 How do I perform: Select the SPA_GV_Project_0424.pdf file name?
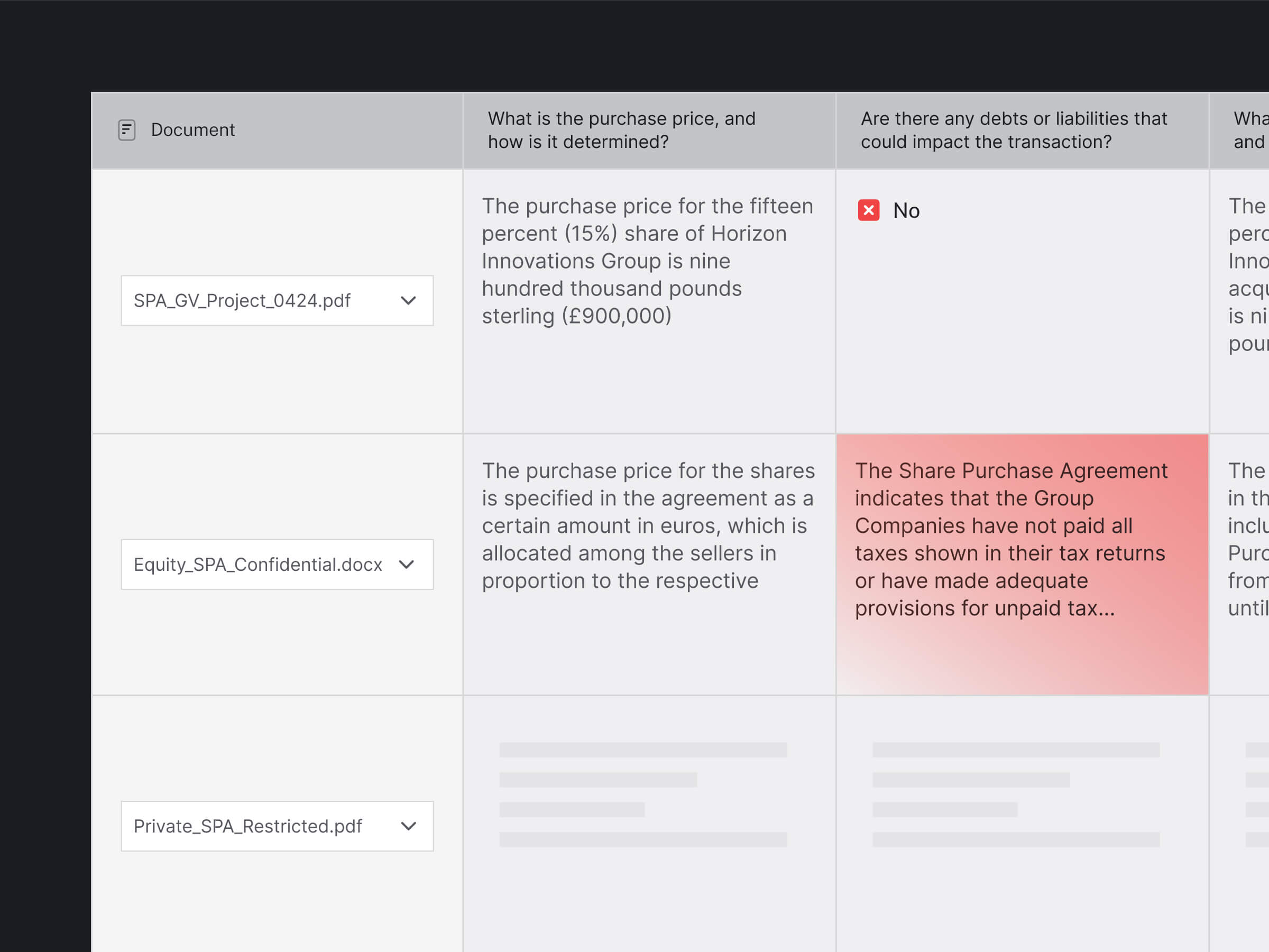(x=242, y=301)
